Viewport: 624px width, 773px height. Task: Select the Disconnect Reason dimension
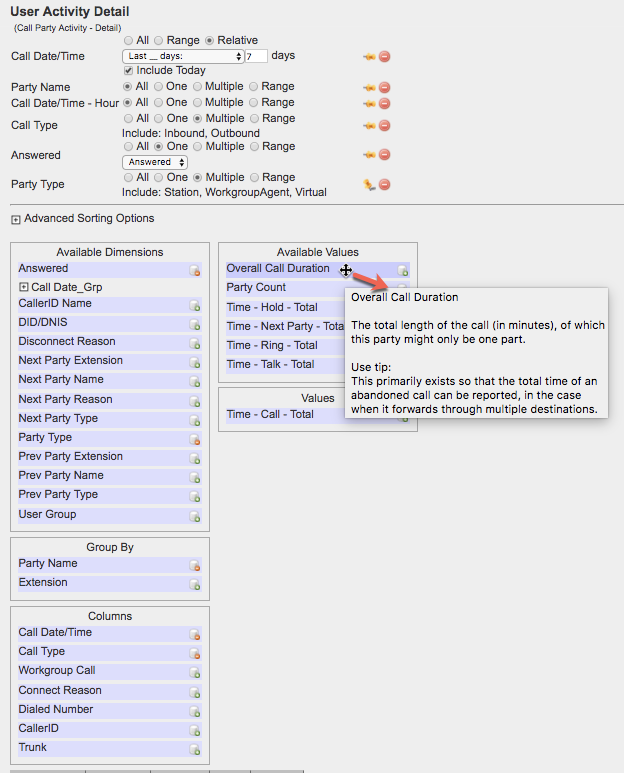[x=67, y=341]
